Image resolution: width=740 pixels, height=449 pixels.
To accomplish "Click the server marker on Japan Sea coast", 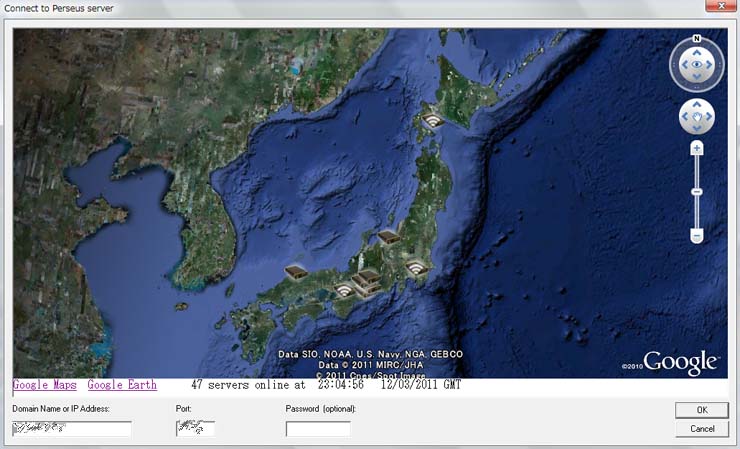I will click(389, 237).
